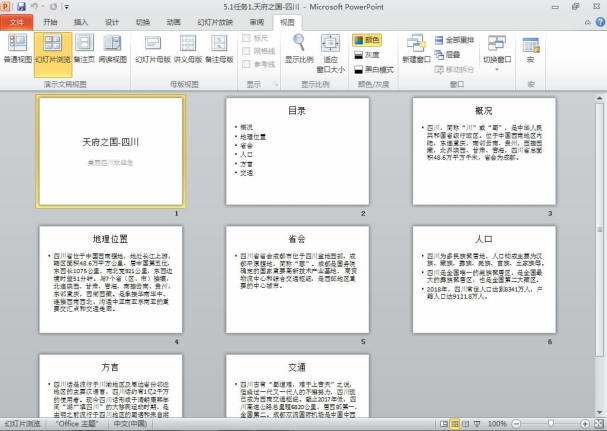The image size is (607, 431).
Task: Select slide 5 thumbnail titled 省会
Action: (296, 283)
